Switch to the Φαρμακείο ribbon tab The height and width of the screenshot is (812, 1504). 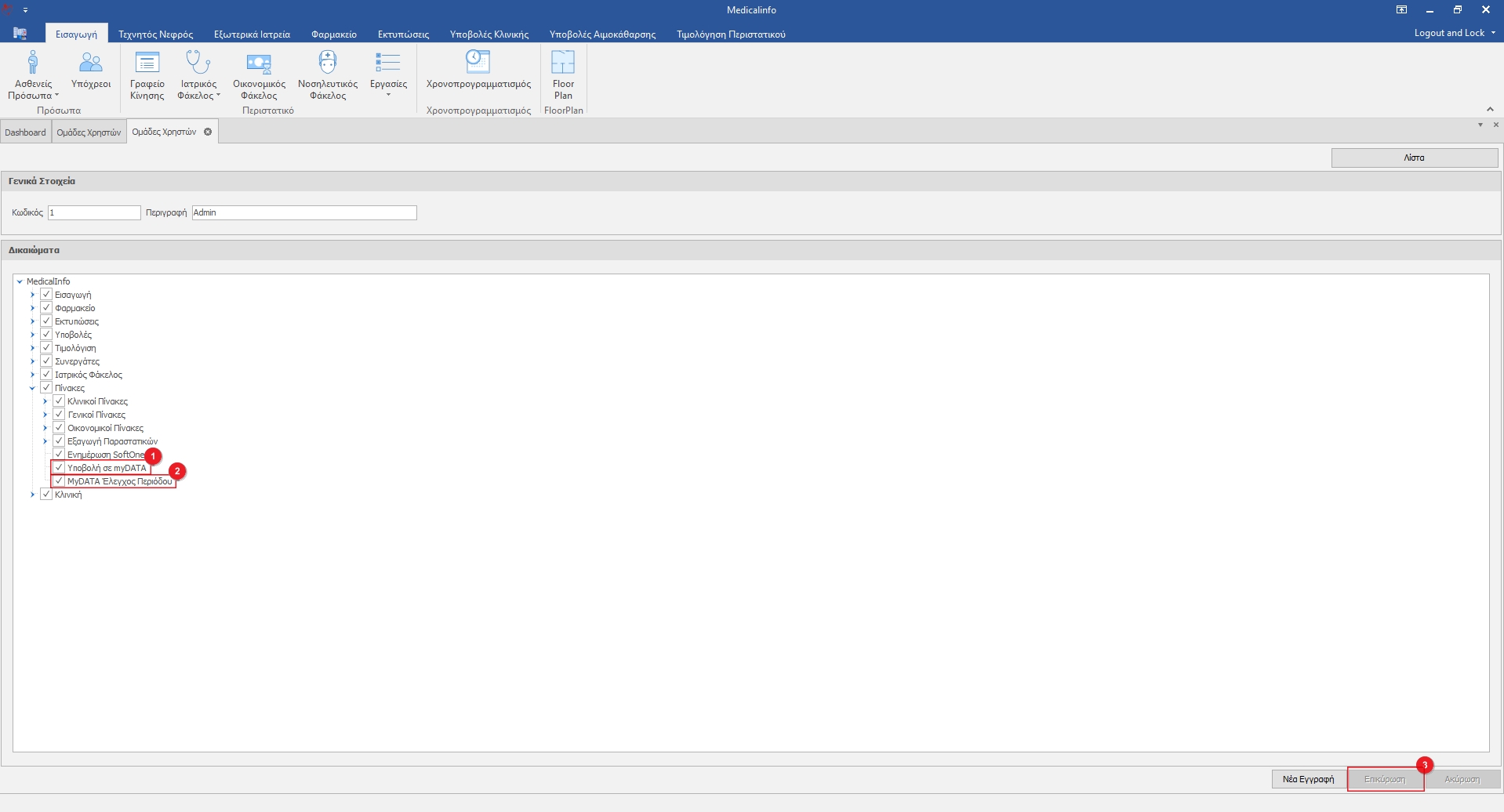click(x=333, y=34)
